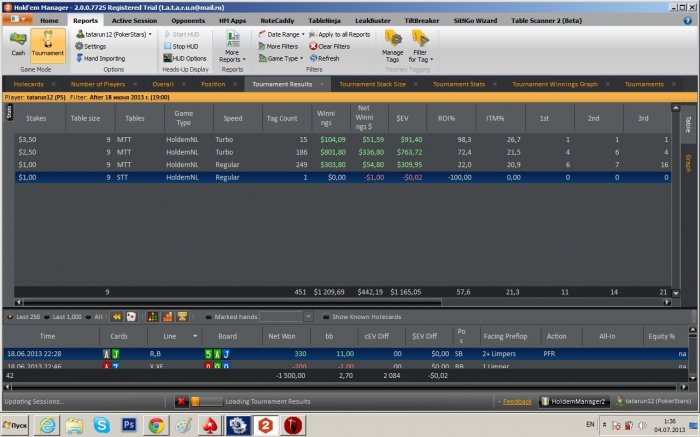700x437 pixels.
Task: Click the results table scroll down arrow
Action: tap(675, 293)
